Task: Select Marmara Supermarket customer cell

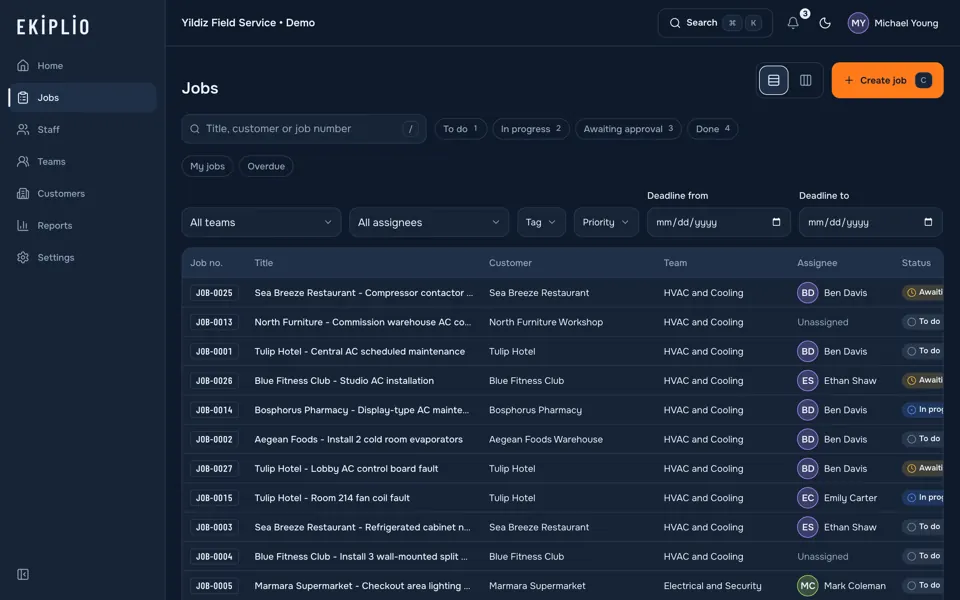Action: pyautogui.click(x=538, y=586)
